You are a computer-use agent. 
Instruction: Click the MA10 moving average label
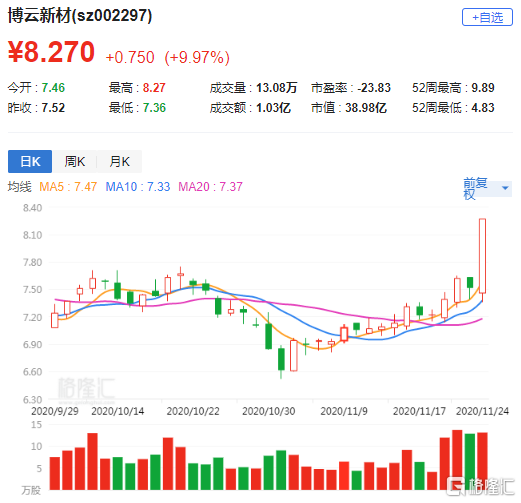tap(138, 187)
